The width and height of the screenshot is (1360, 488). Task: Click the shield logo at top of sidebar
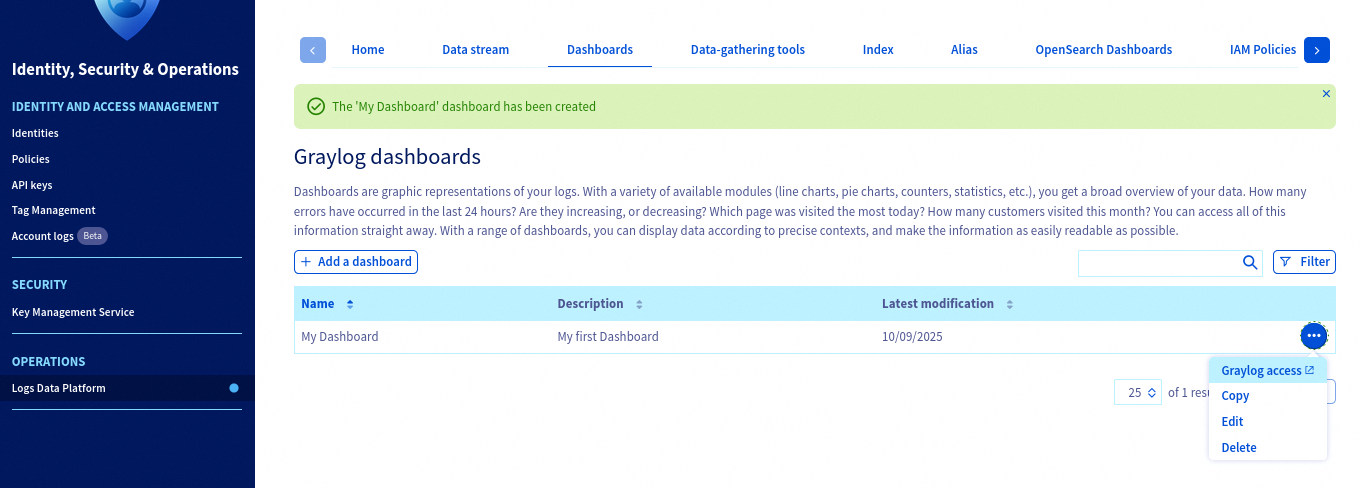click(127, 17)
